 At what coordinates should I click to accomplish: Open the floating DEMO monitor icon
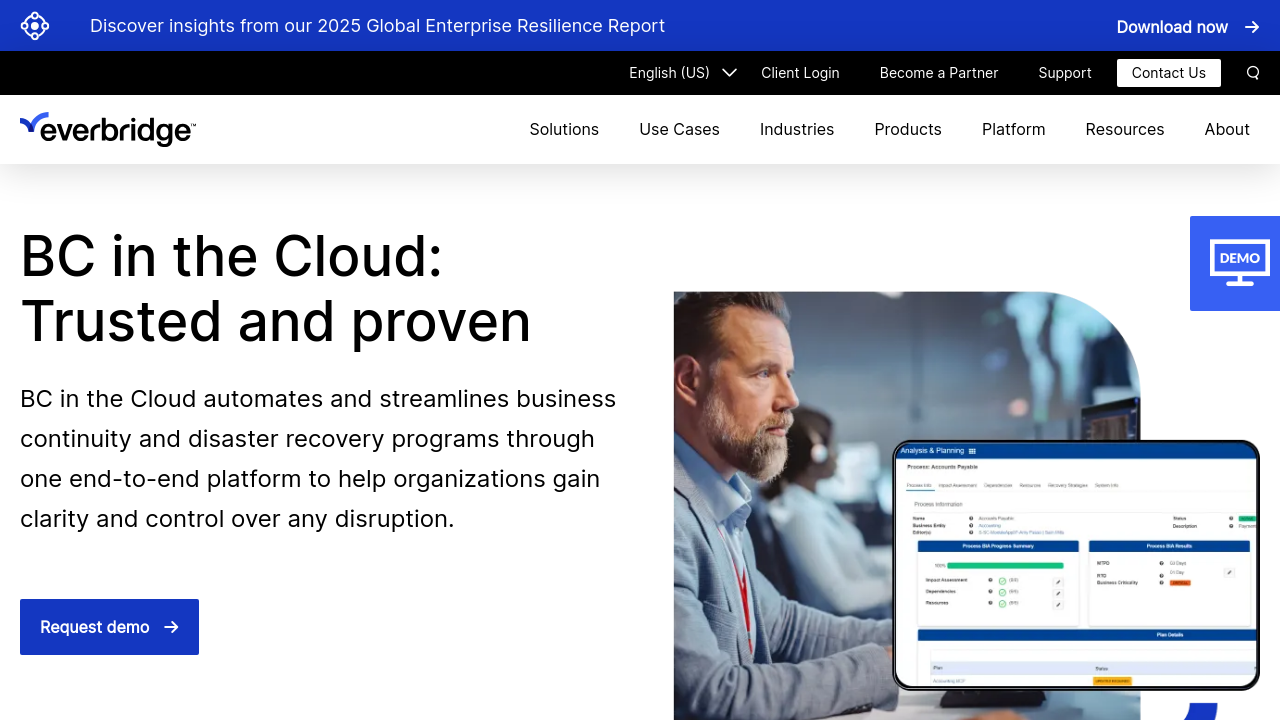pyautogui.click(x=1239, y=263)
